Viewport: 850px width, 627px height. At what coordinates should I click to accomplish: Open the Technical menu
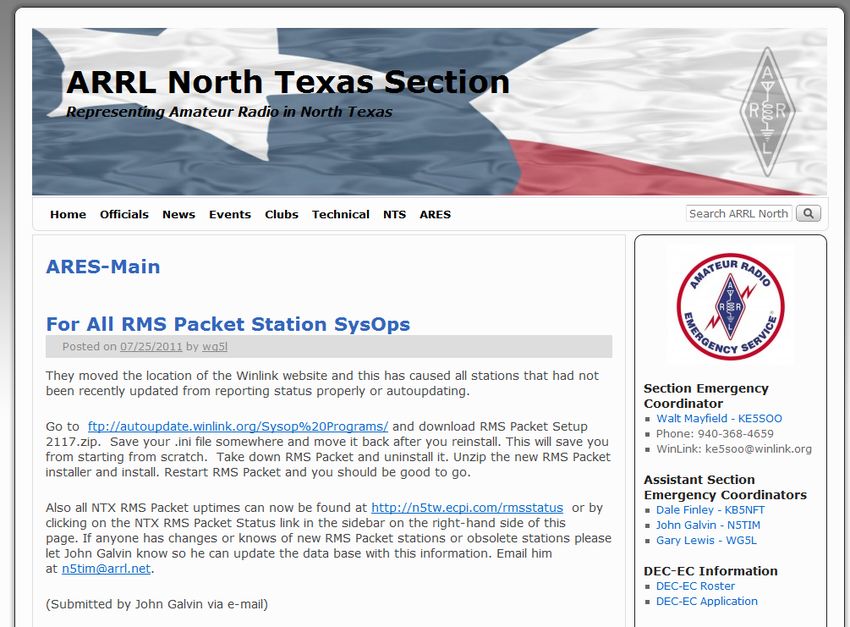(340, 215)
